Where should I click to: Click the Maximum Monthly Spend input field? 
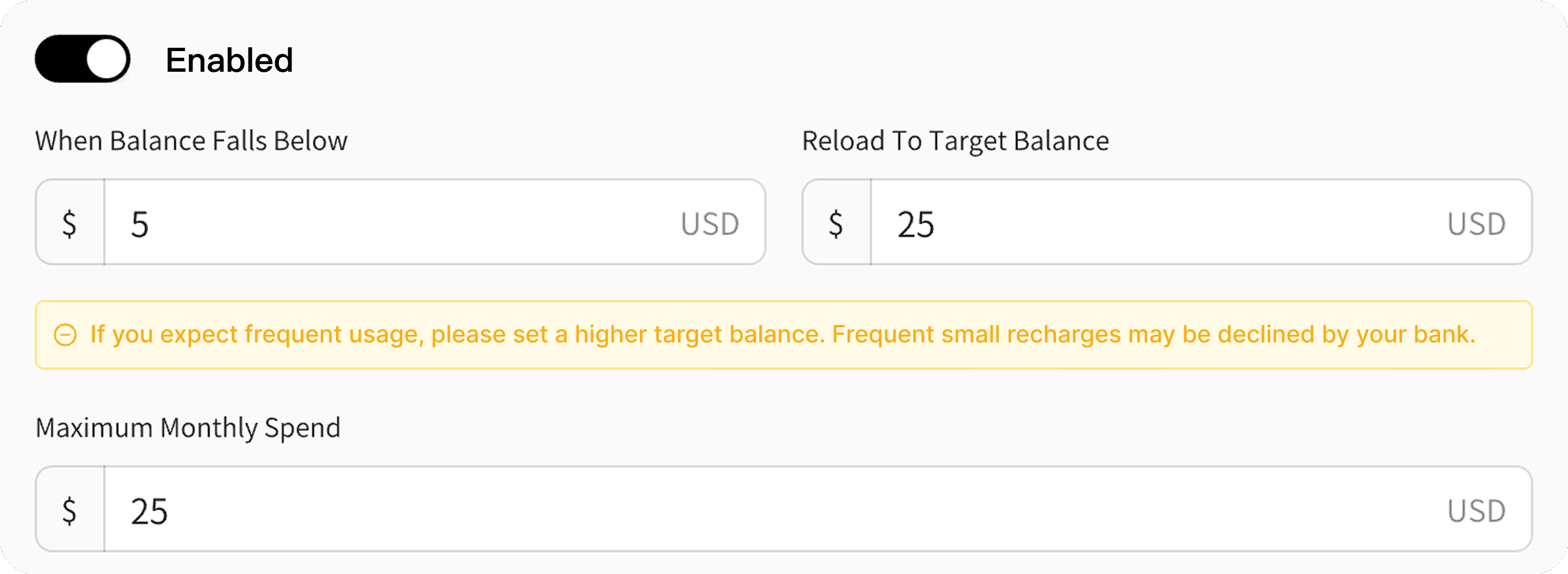point(784,509)
